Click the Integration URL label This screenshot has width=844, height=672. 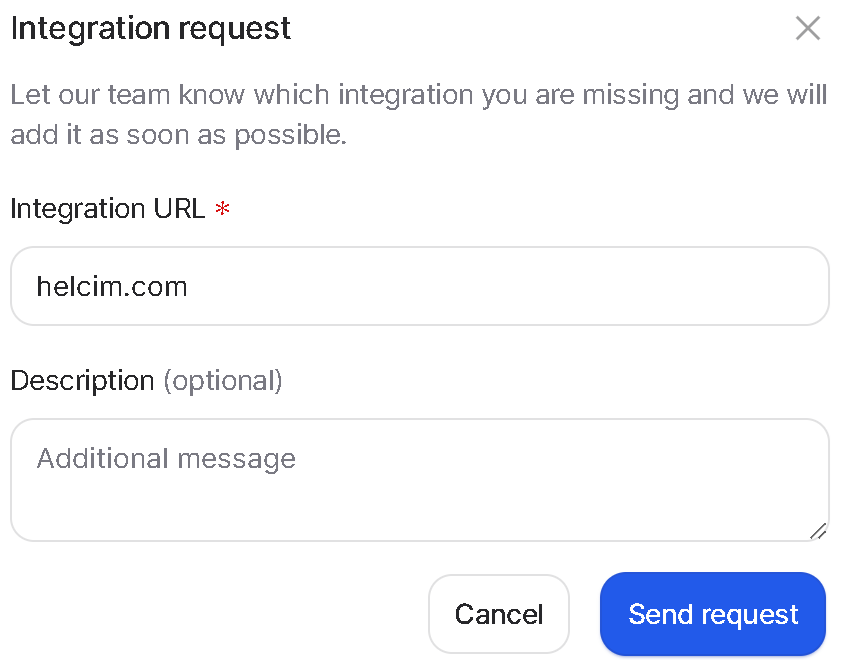pyautogui.click(x=108, y=208)
